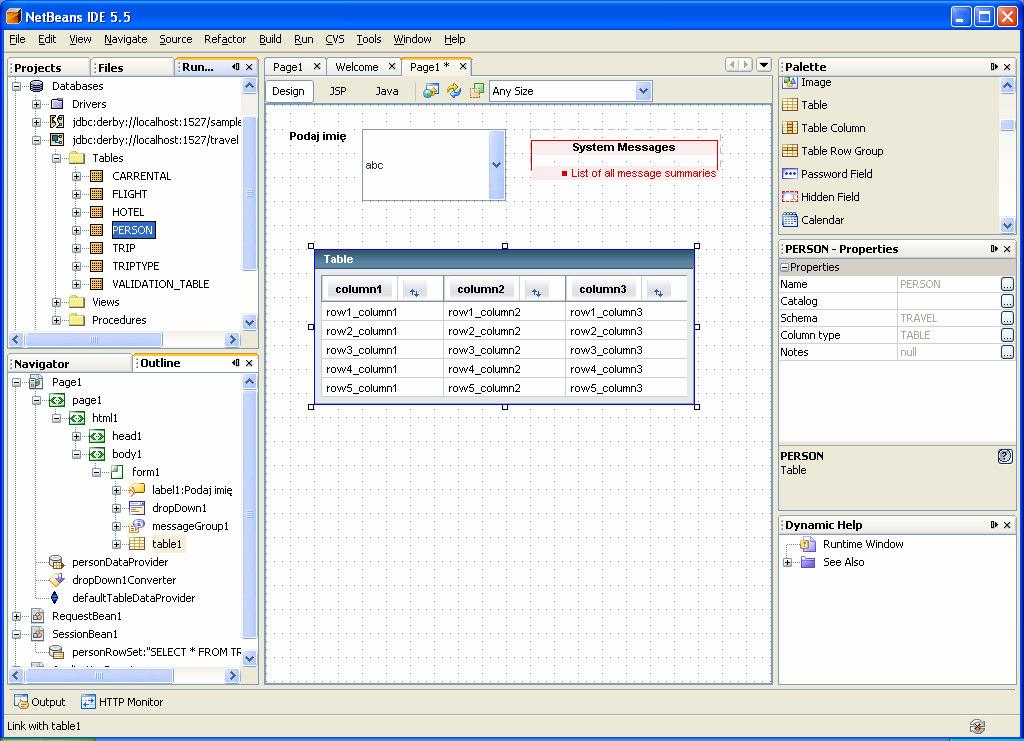This screenshot has height=741, width=1024.
Task: Click the status bar notification icon
Action: 978,726
